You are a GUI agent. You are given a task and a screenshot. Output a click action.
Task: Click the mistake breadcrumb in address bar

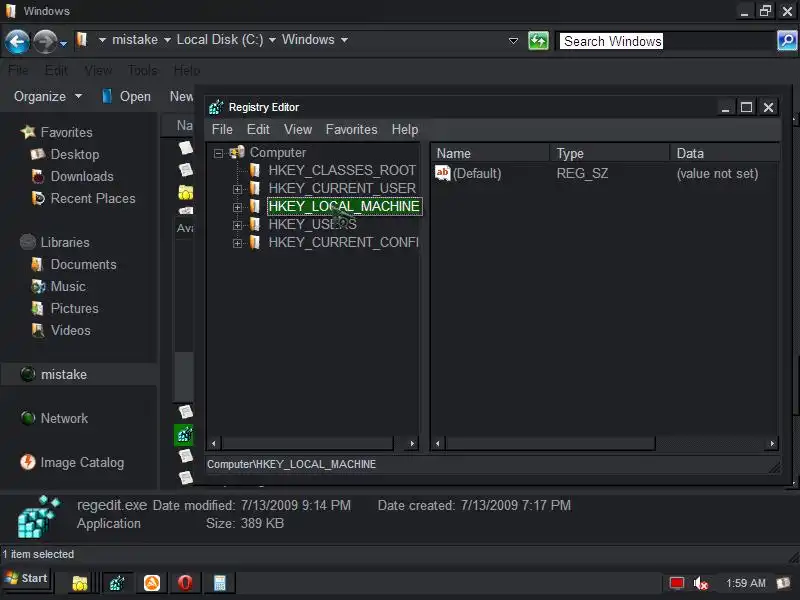[135, 40]
